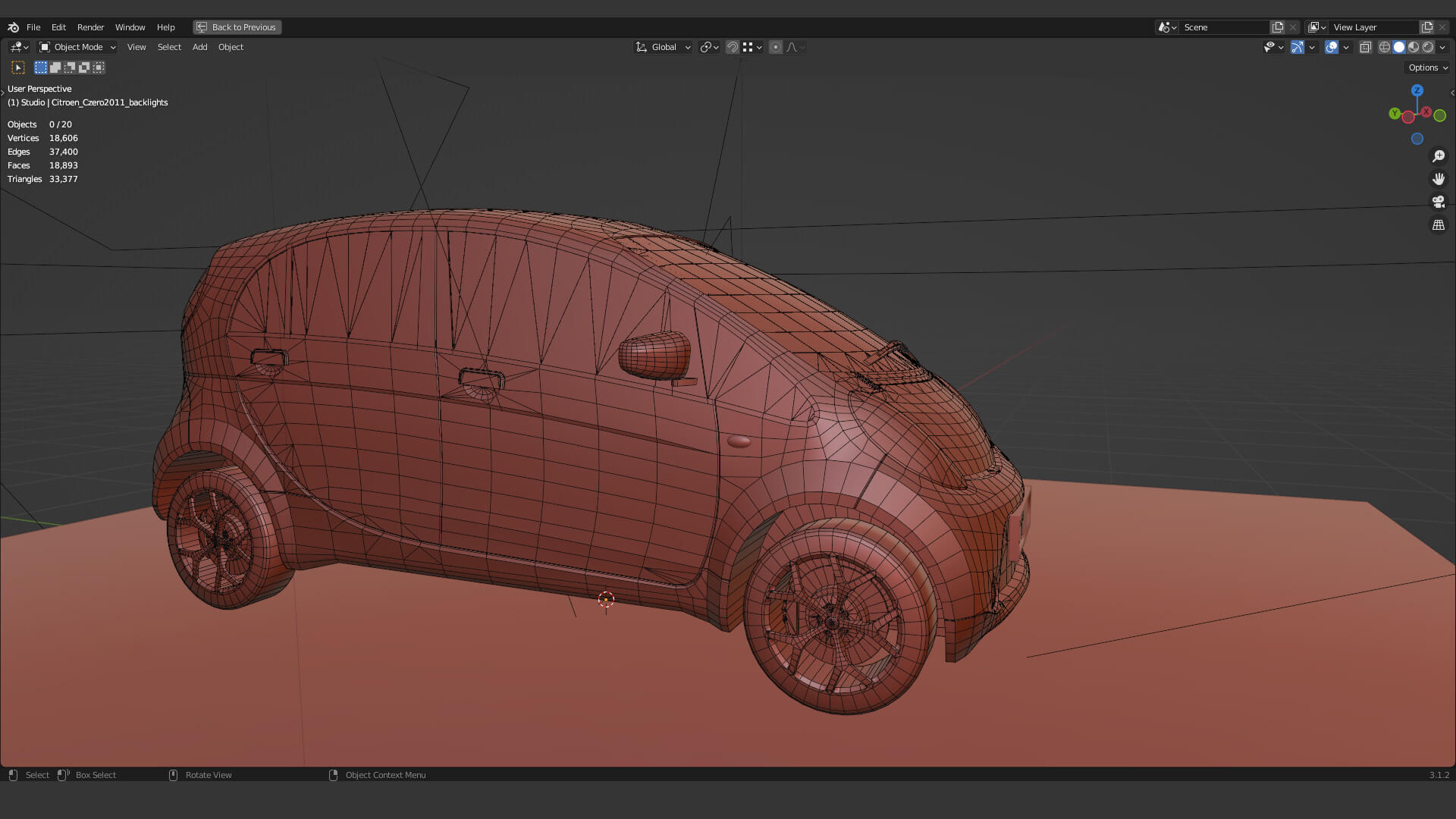Toggle the Show Overlays button
This screenshot has height=819, width=1456.
click(1332, 47)
